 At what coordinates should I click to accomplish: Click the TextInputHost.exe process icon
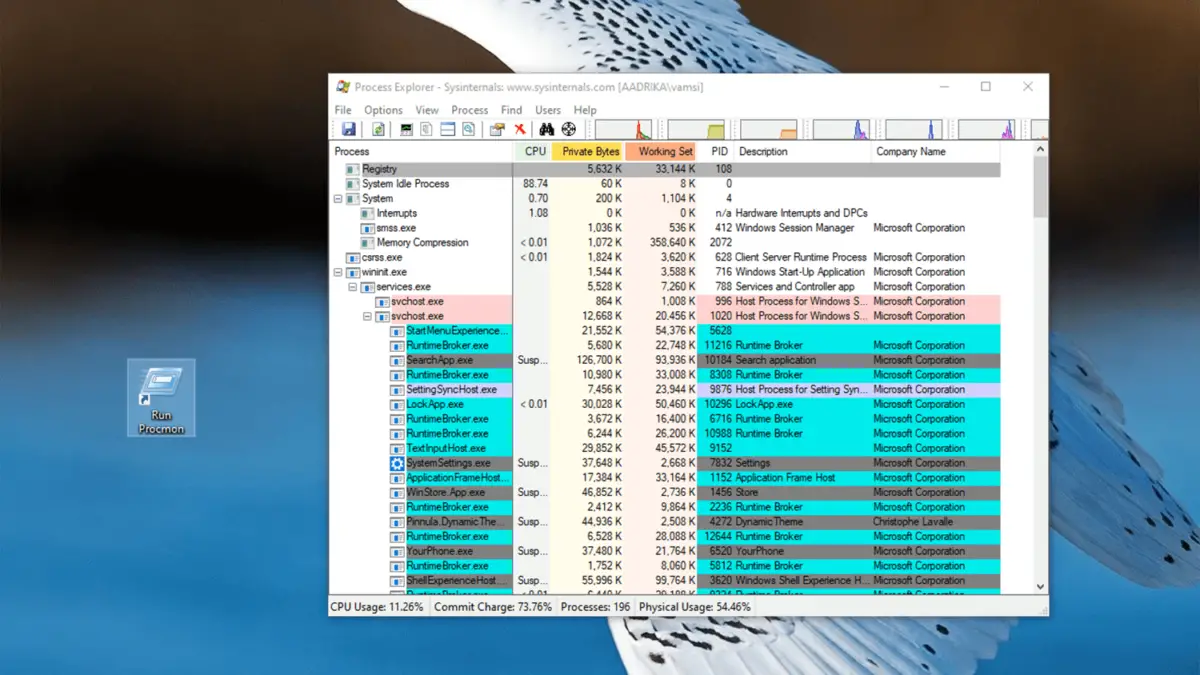(397, 448)
